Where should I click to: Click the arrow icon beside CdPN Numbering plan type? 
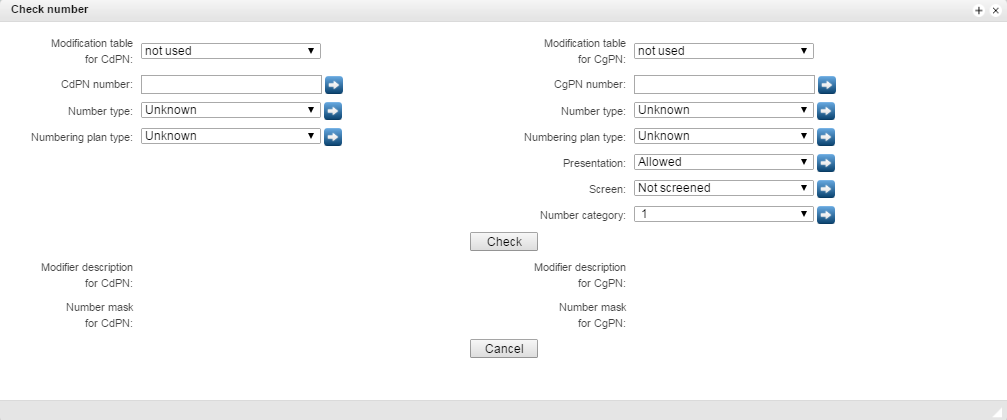point(333,136)
